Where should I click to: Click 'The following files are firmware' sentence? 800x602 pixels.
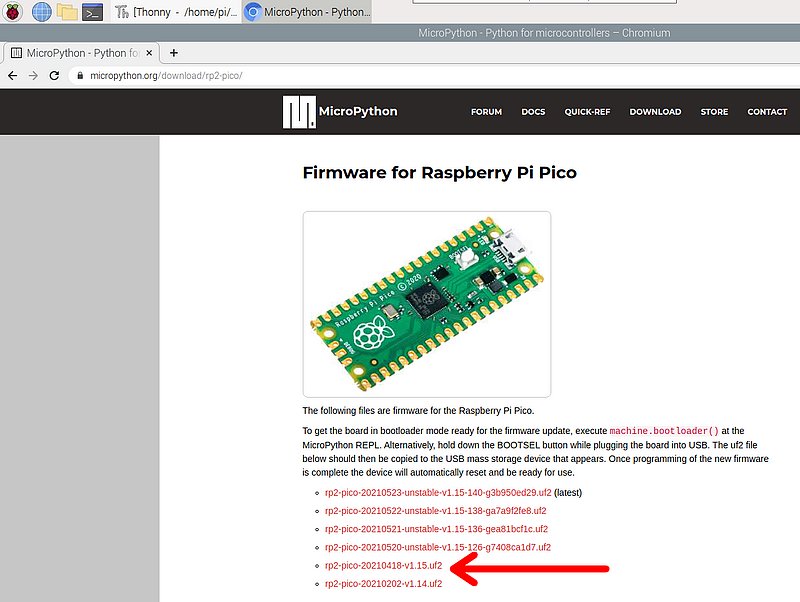418,411
